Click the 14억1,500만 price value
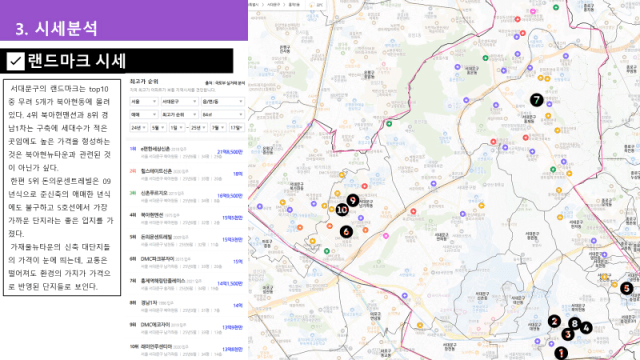640x360 pixels. [230, 283]
